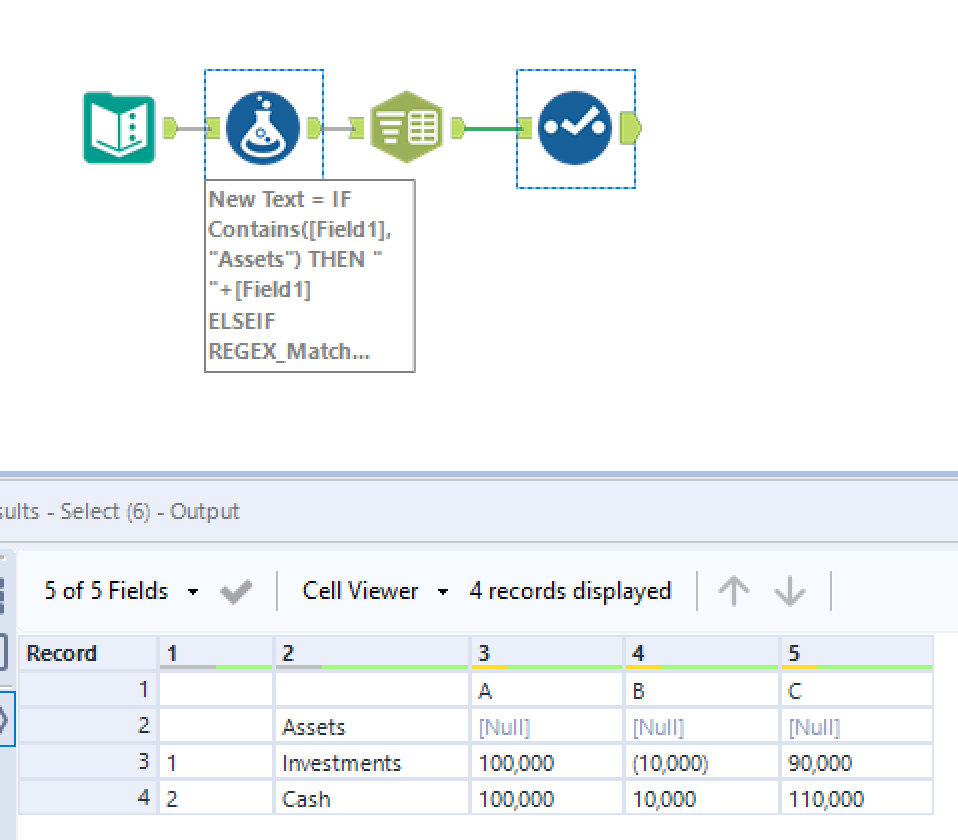Open the Cell Viewer dropdown

375,592
